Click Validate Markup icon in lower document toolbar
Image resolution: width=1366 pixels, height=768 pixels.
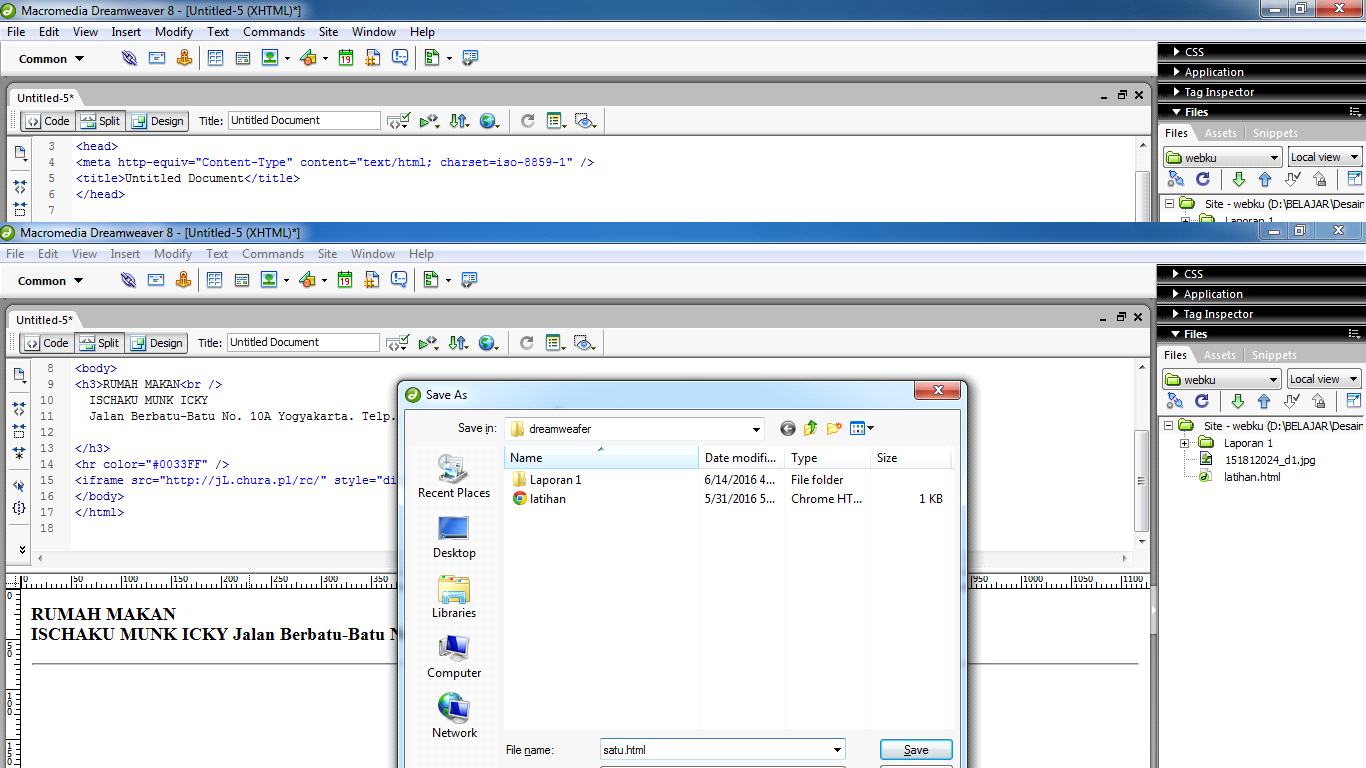point(428,343)
